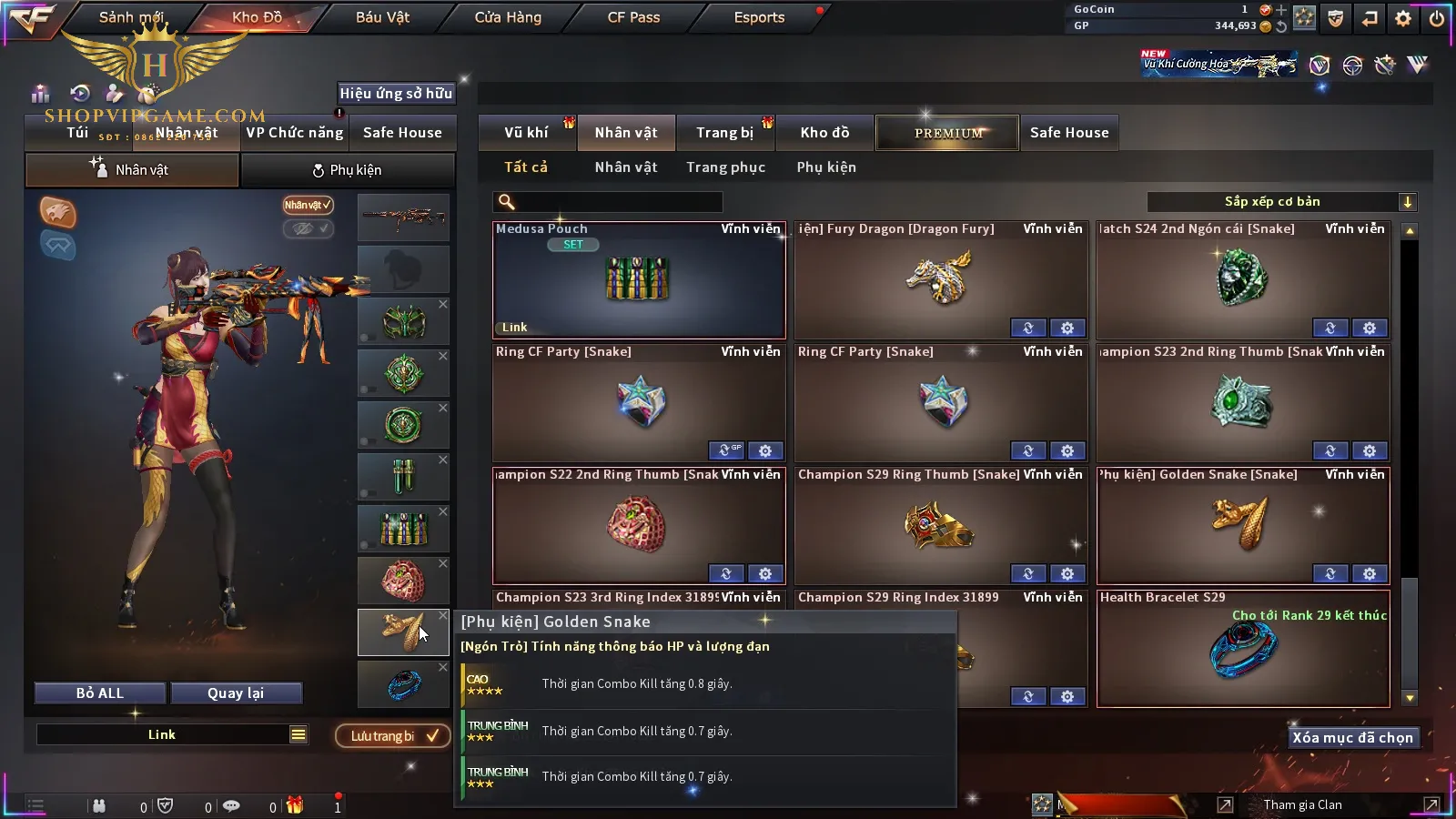Click the Vũ Khí Cường Hóa banner

(x=1218, y=64)
